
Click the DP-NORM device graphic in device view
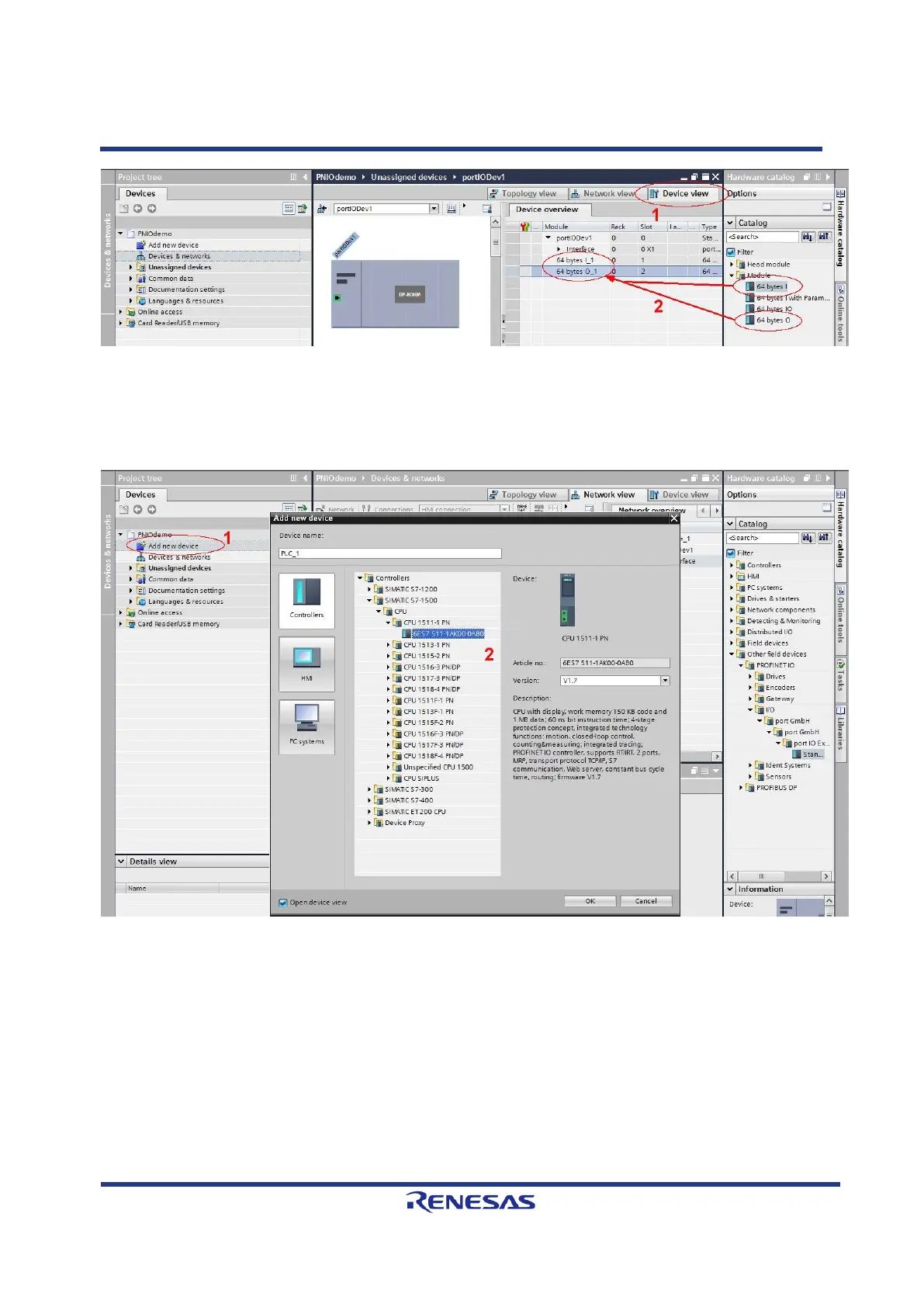pos(410,294)
